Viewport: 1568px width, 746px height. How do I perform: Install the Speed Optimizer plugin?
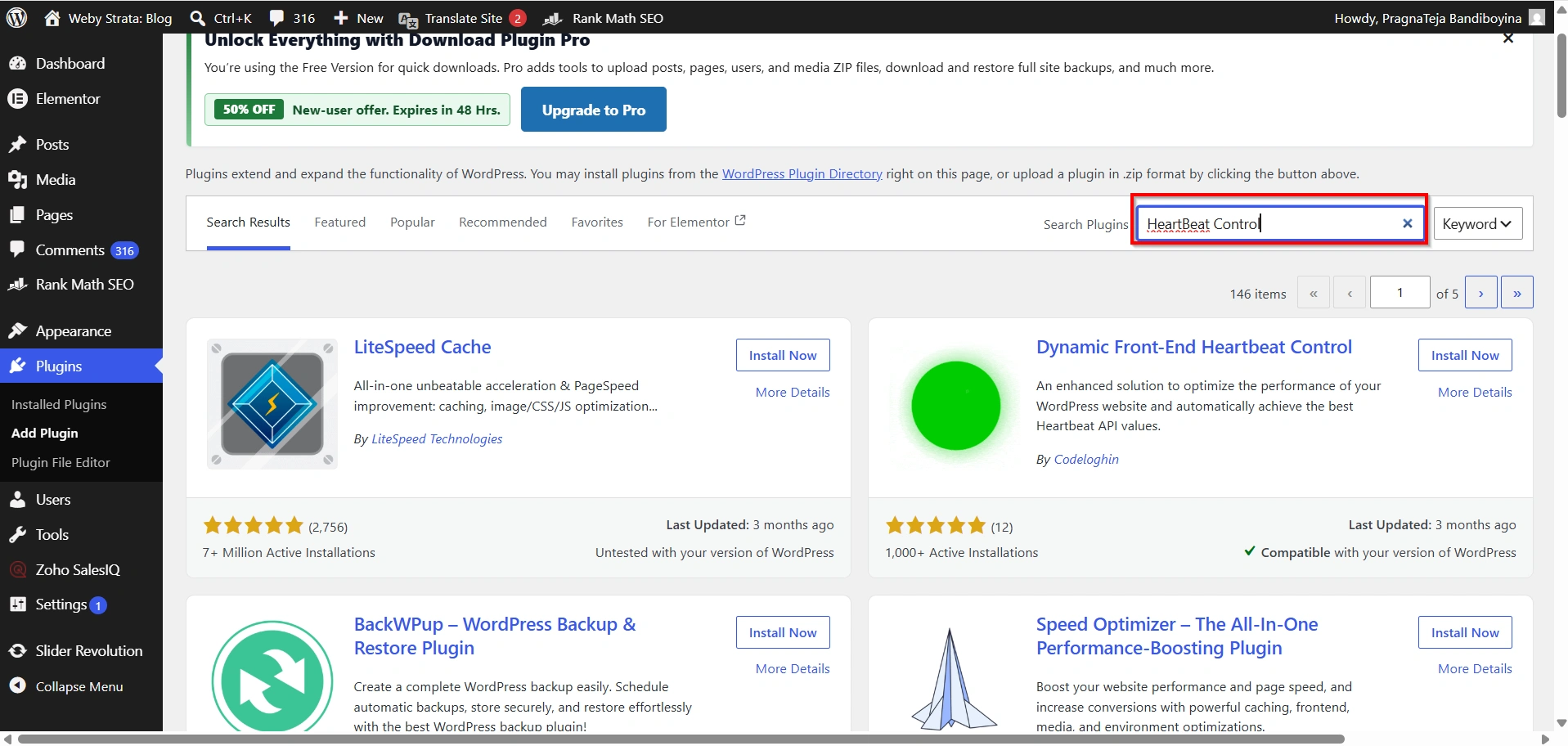1464,632
